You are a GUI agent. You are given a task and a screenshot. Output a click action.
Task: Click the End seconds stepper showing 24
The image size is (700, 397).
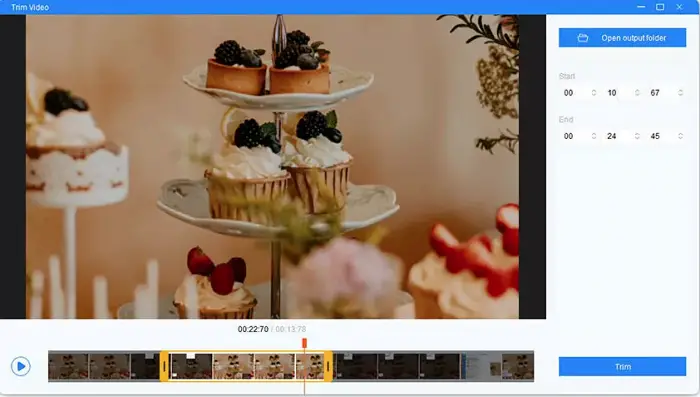pyautogui.click(x=637, y=136)
